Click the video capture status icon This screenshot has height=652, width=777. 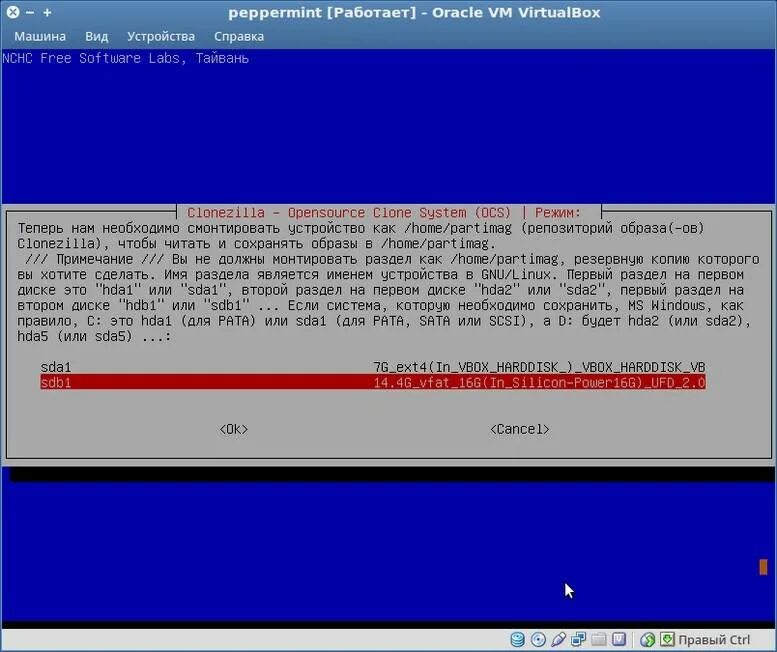(x=619, y=640)
